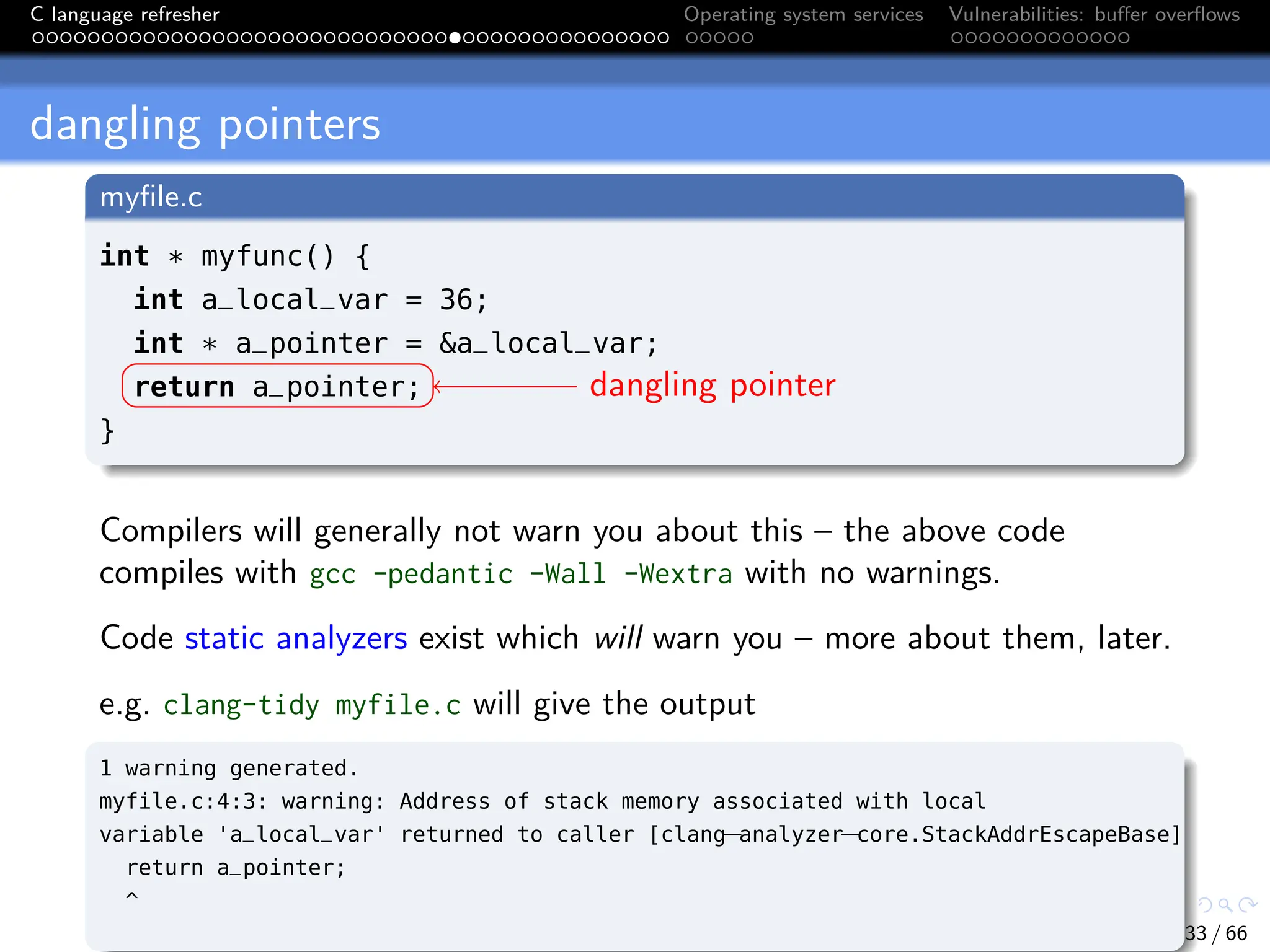Select first dot under 'Vulnerabilities: buffer overflows'
1270x952 pixels.
click(957, 38)
